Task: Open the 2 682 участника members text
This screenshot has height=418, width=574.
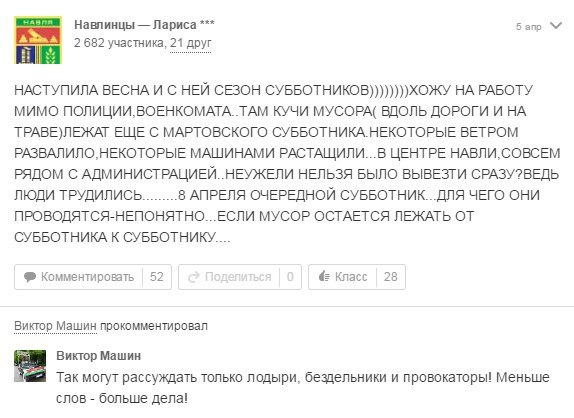Action: pyautogui.click(x=119, y=43)
